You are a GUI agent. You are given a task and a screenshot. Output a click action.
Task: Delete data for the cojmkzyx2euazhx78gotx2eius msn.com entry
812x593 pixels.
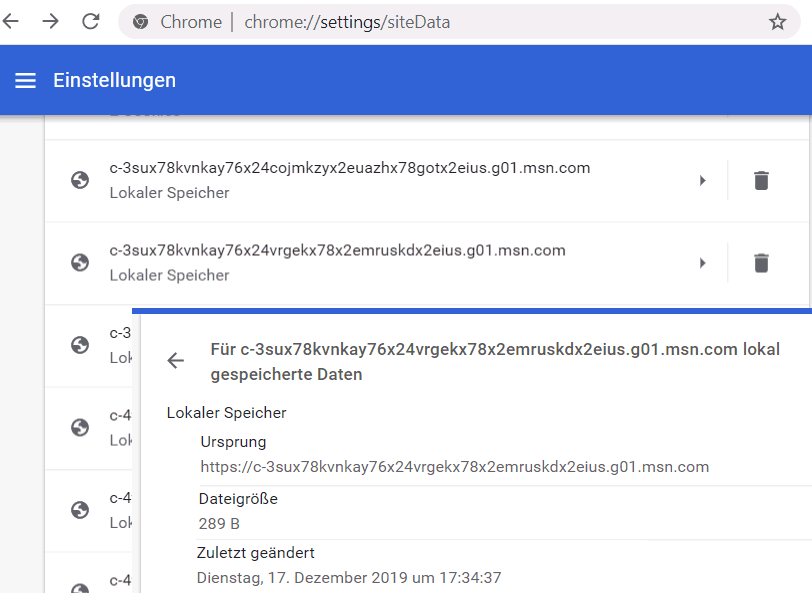761,180
